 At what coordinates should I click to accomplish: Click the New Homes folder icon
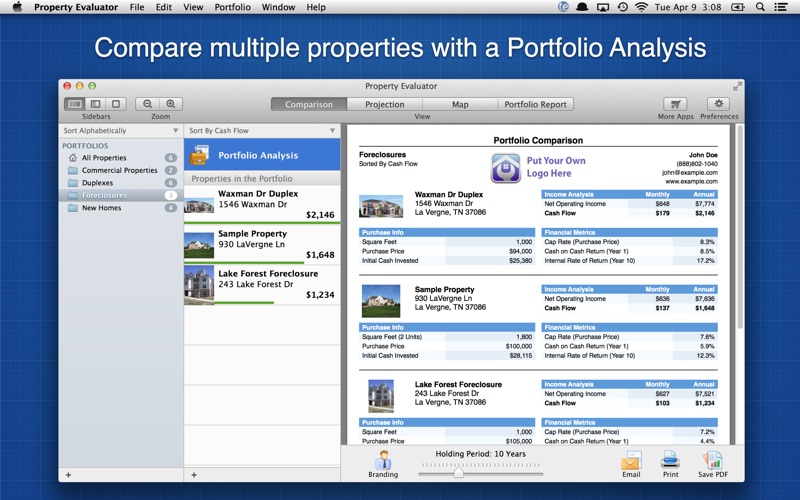(73, 208)
